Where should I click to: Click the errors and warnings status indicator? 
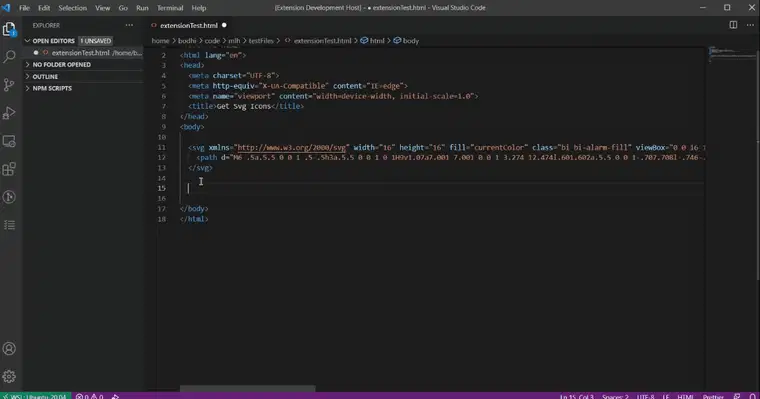[89, 396]
